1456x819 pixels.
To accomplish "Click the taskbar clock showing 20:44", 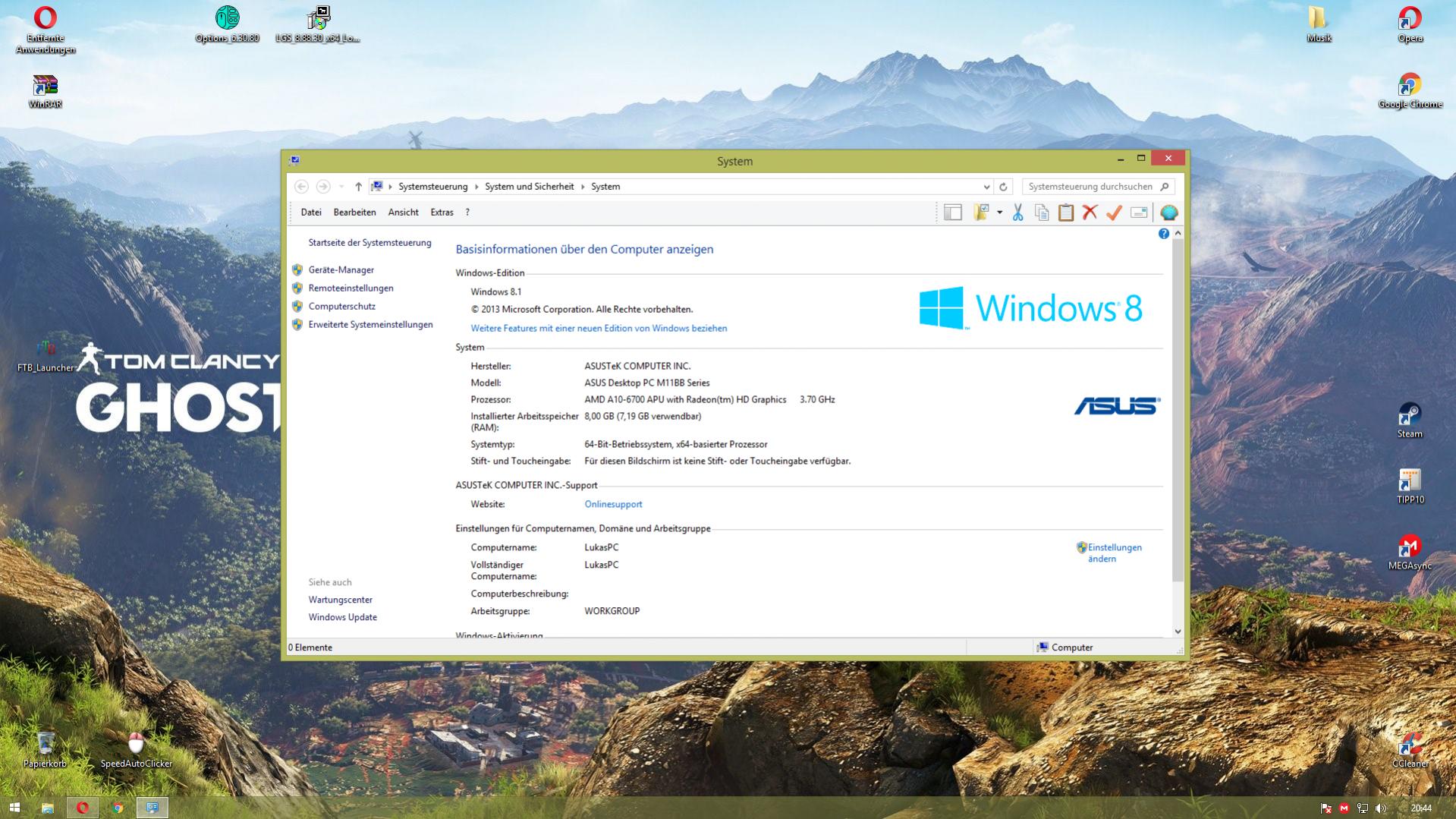I will tap(1421, 808).
